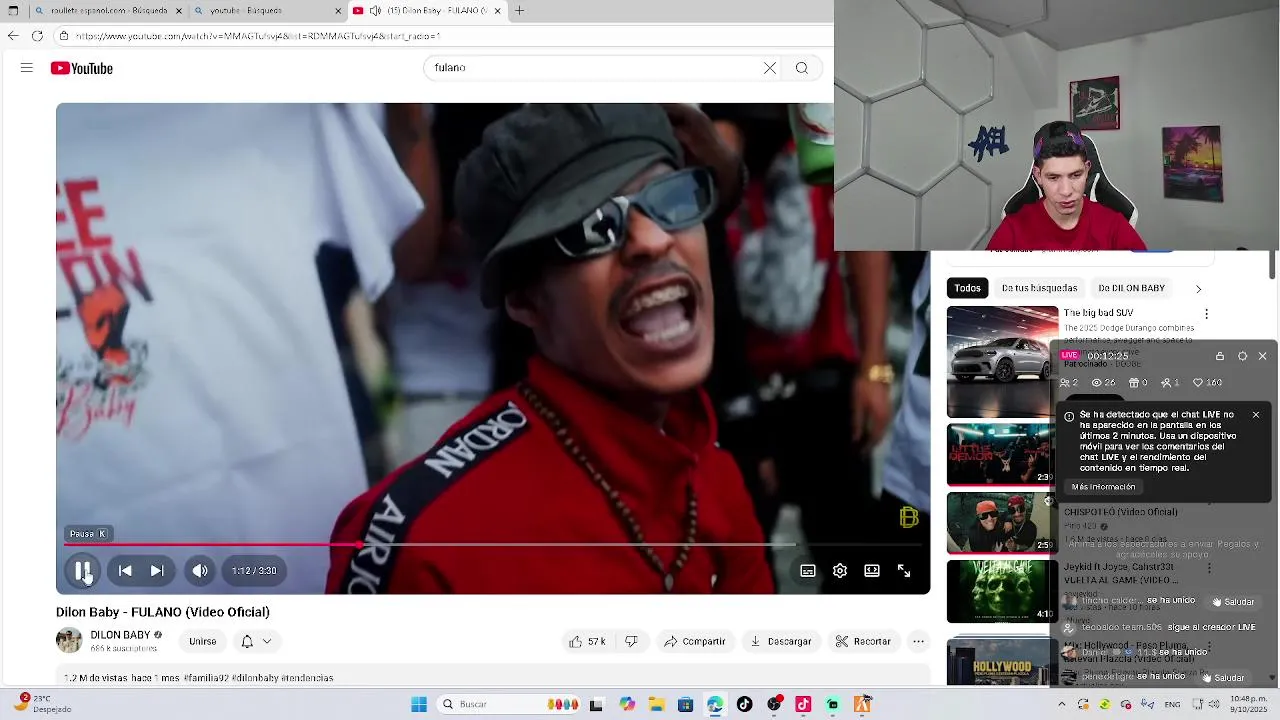Open The big bad SUV thumbnail
This screenshot has height=720, width=1280.
point(1002,361)
